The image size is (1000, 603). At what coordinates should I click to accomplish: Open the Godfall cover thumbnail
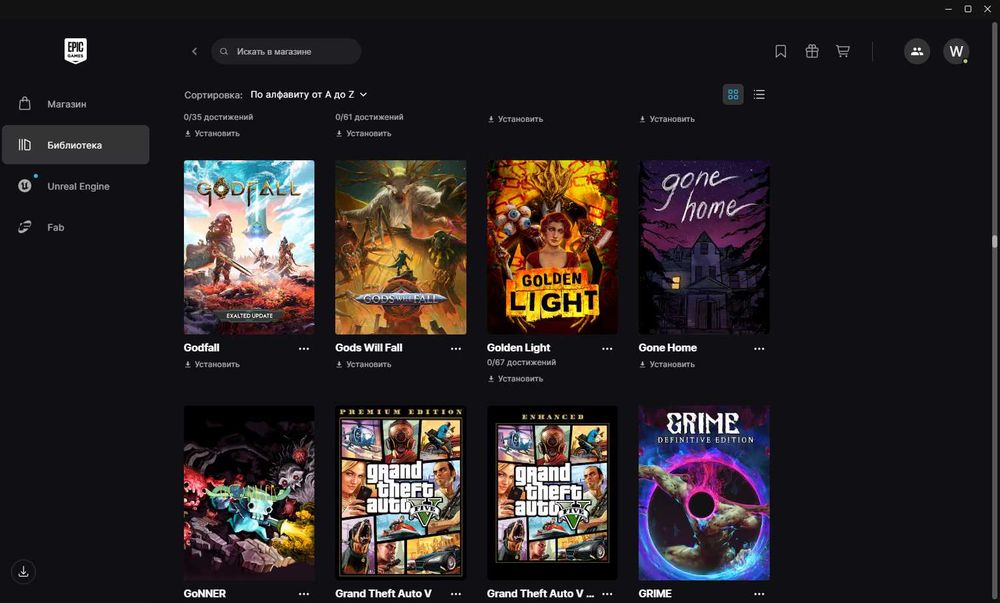click(249, 247)
